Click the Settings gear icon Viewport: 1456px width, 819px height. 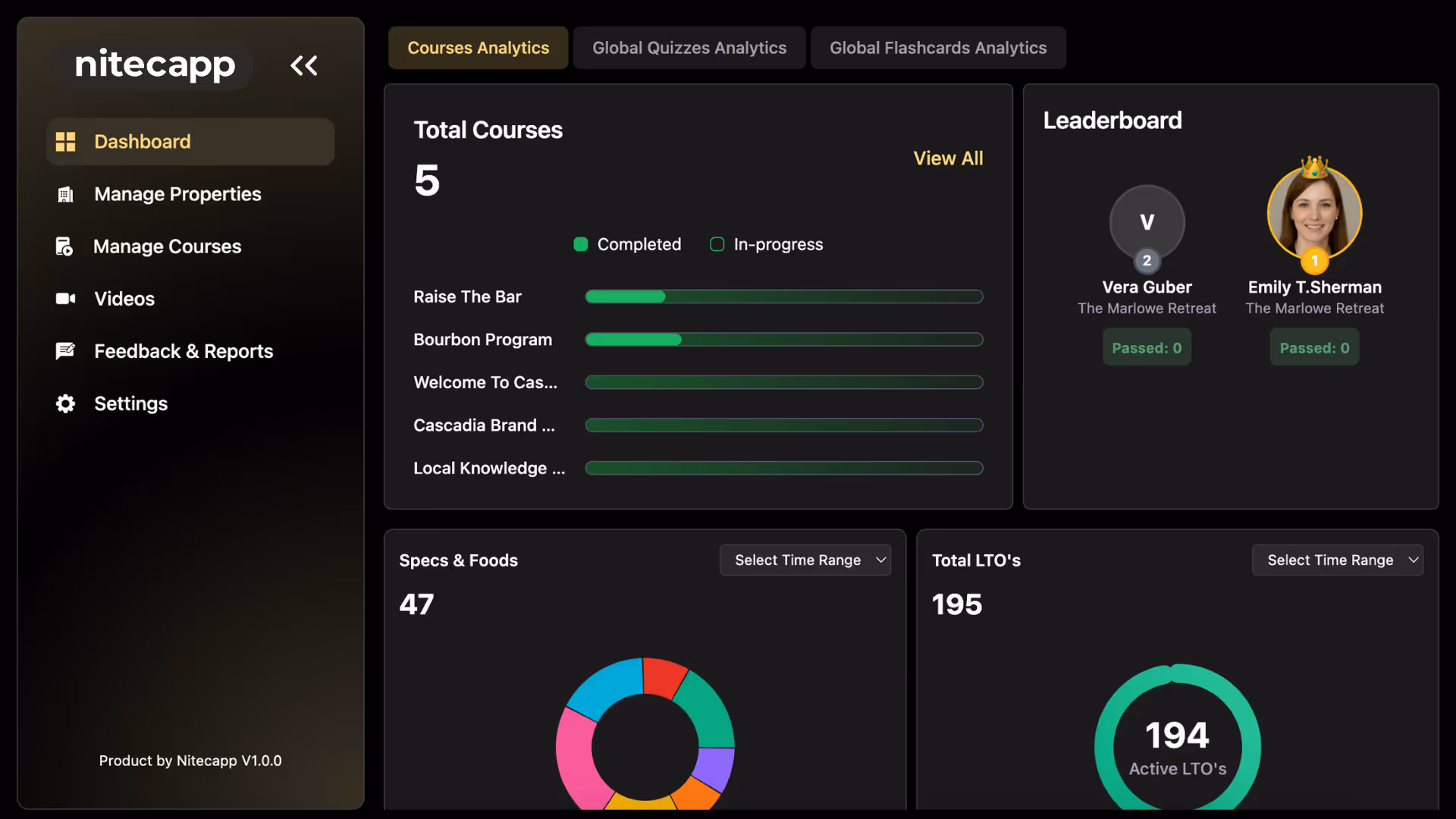click(x=66, y=403)
